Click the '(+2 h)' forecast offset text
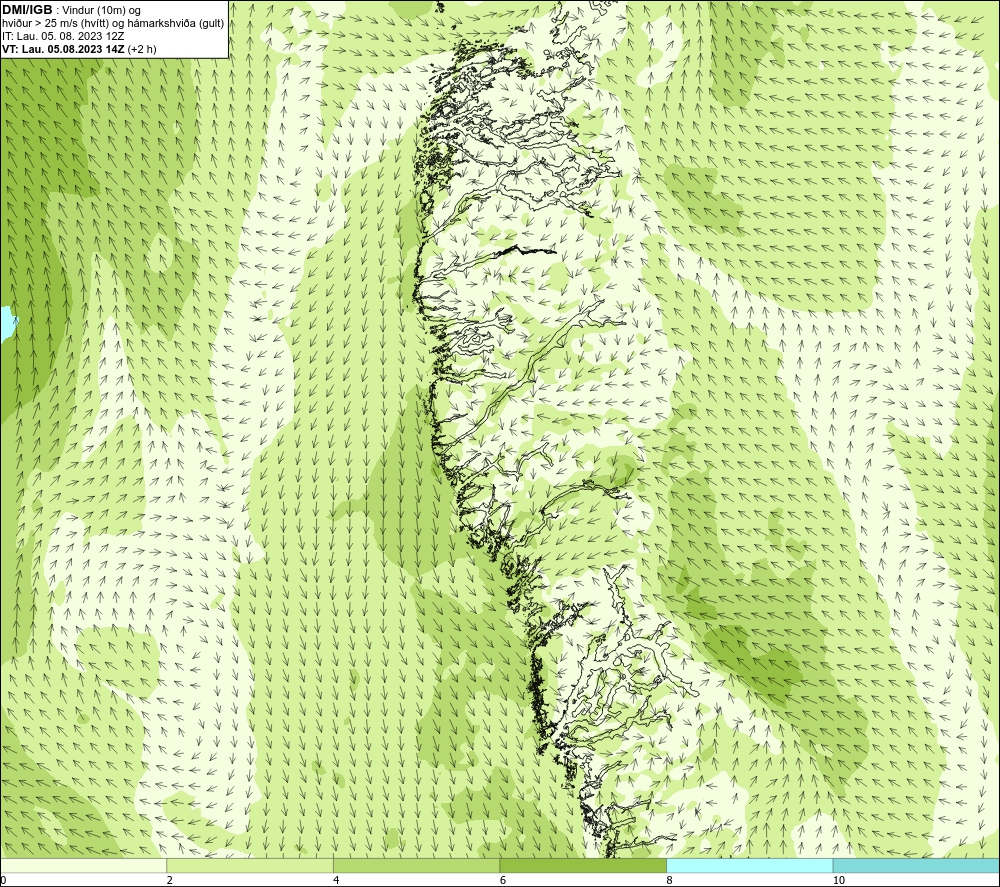The width and height of the screenshot is (1000, 887). point(142,49)
